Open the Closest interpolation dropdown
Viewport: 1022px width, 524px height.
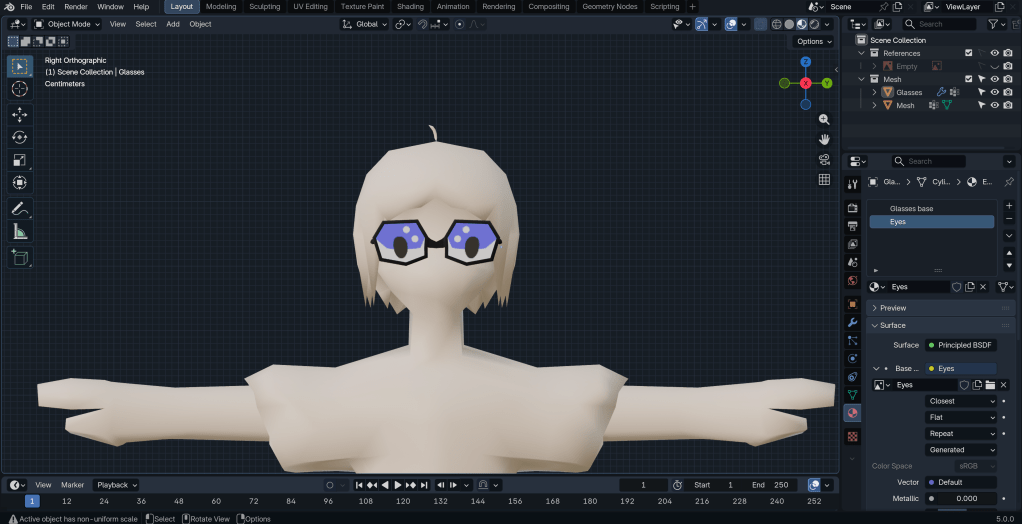pos(961,401)
